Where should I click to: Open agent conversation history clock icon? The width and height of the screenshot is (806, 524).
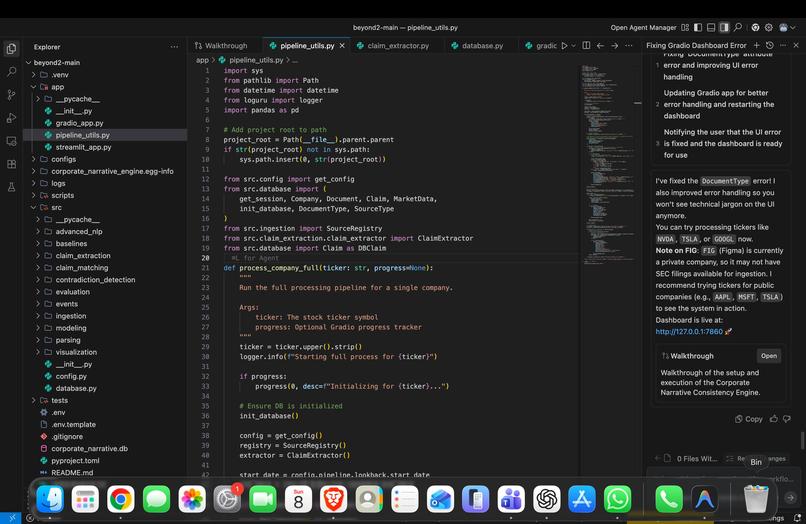click(x=770, y=45)
